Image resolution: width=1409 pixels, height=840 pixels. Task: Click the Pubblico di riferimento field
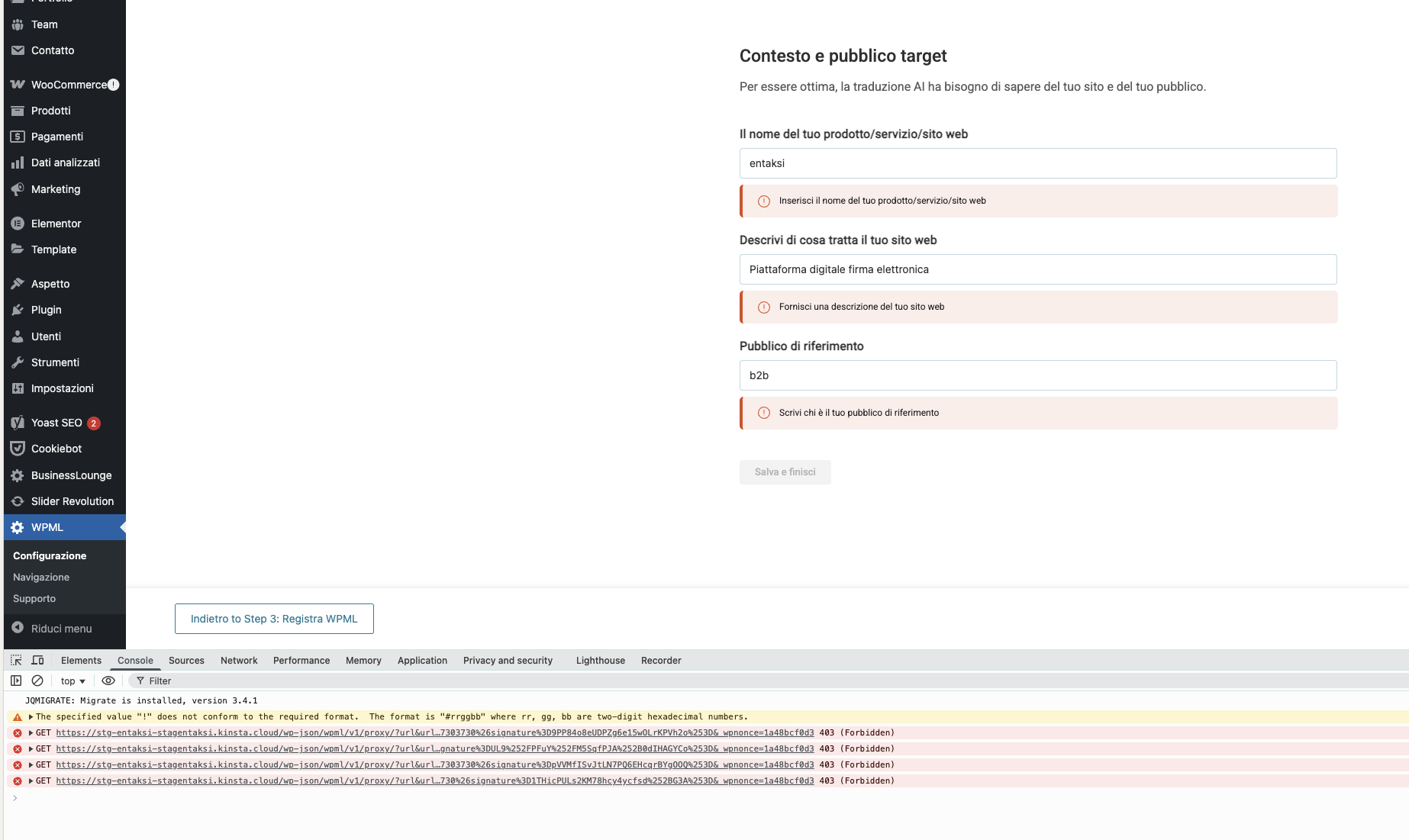coord(1037,375)
